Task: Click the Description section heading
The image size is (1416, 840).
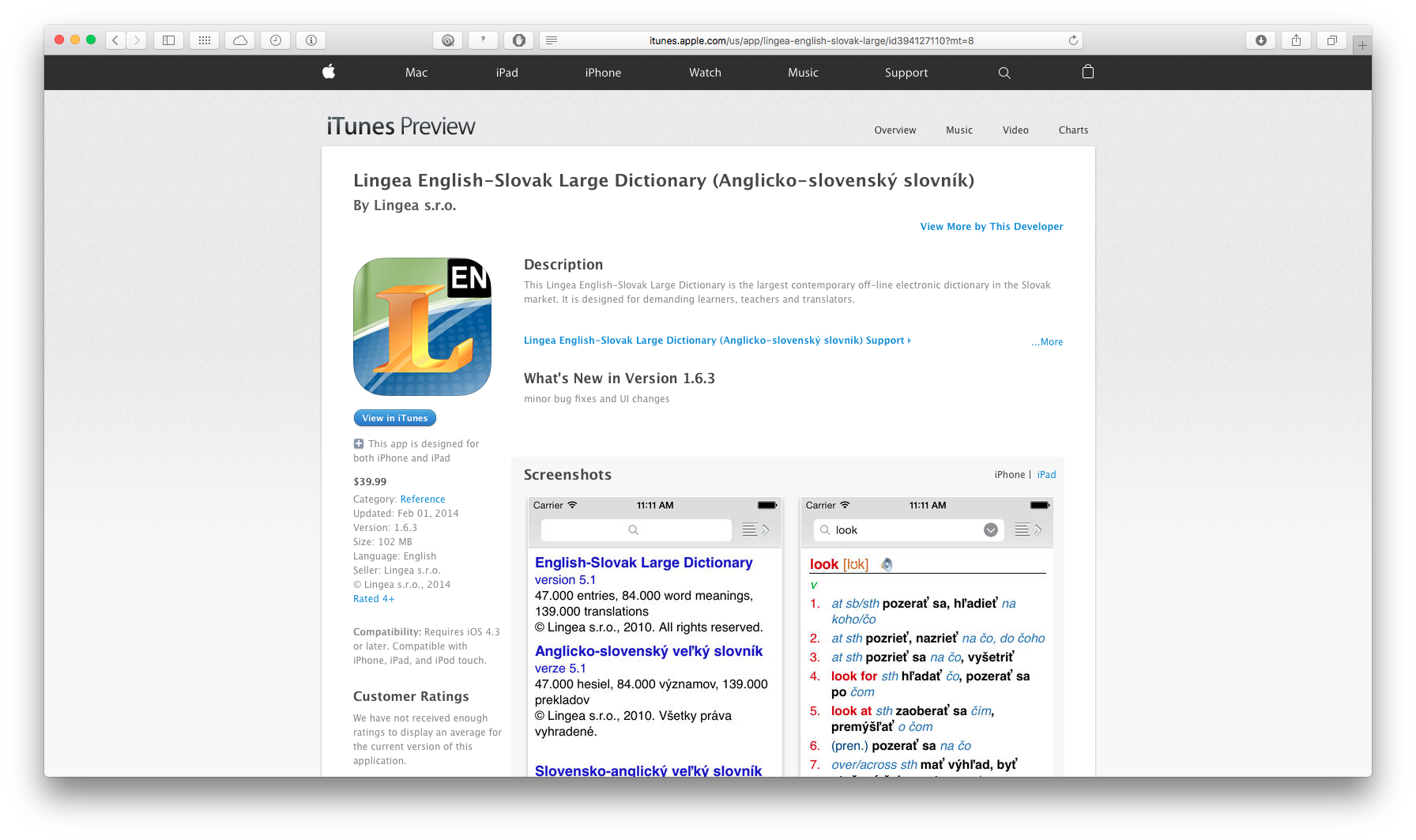Action: click(563, 265)
